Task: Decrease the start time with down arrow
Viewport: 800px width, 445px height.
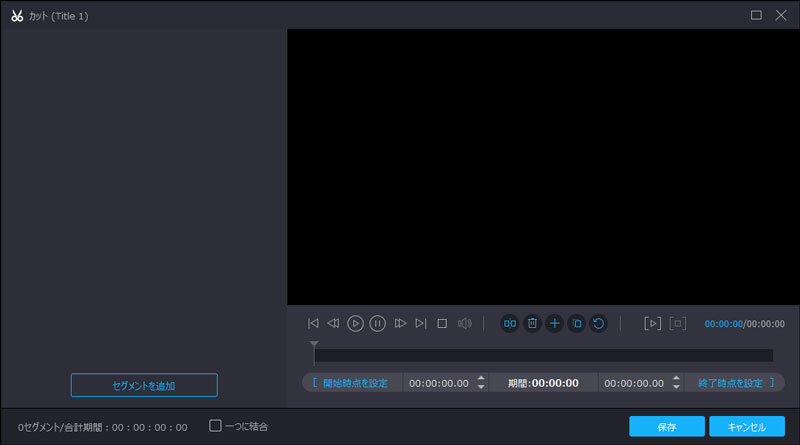Action: coord(481,387)
